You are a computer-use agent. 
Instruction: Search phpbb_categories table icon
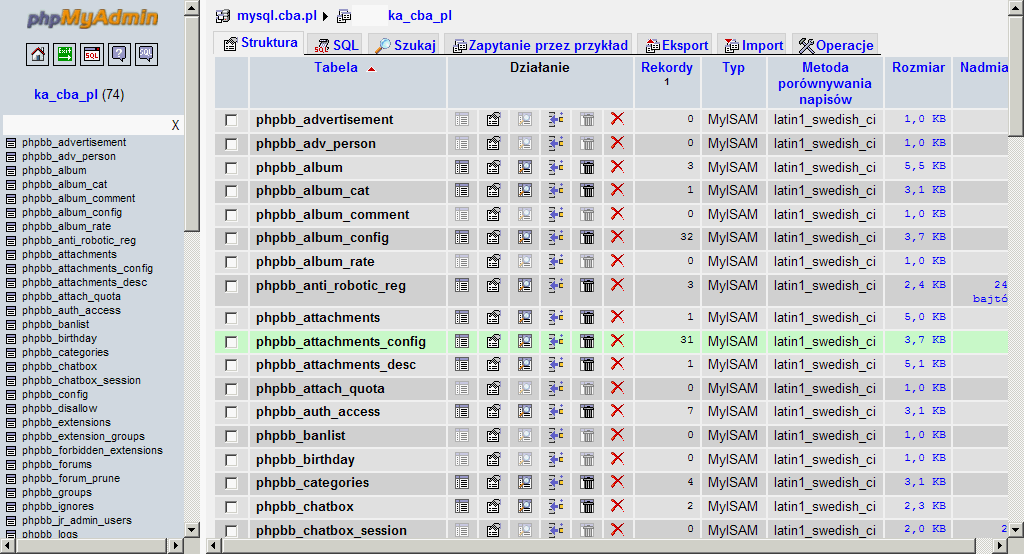(x=524, y=483)
